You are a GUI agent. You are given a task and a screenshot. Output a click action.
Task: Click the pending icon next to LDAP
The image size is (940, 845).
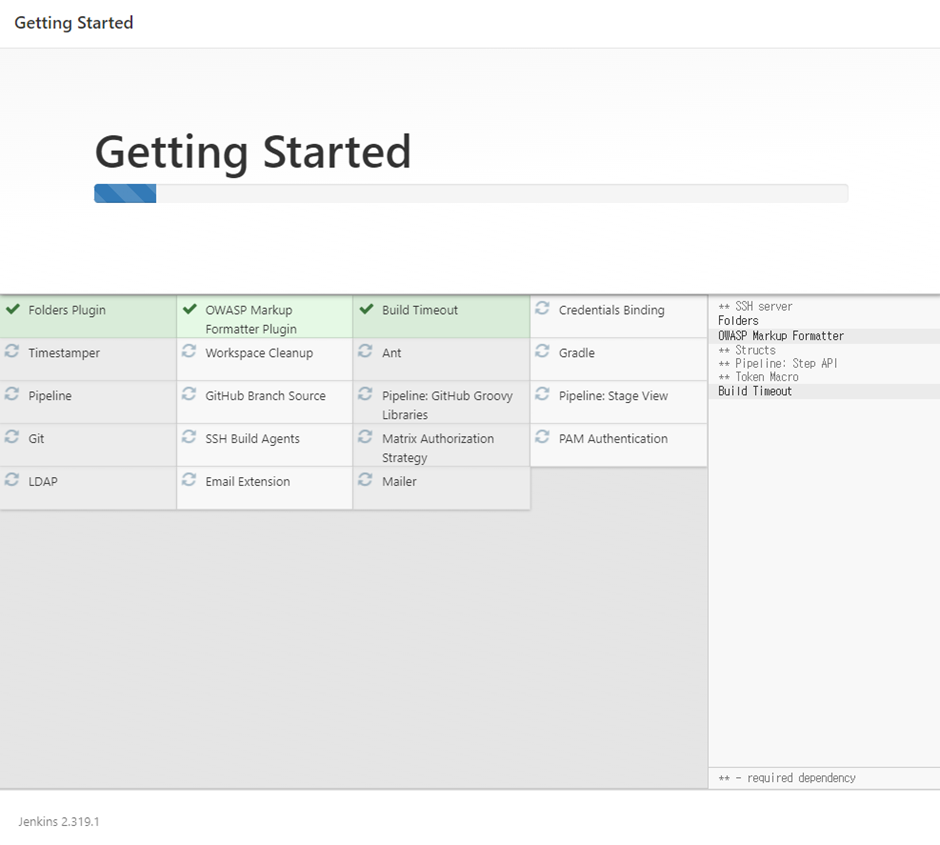point(12,480)
